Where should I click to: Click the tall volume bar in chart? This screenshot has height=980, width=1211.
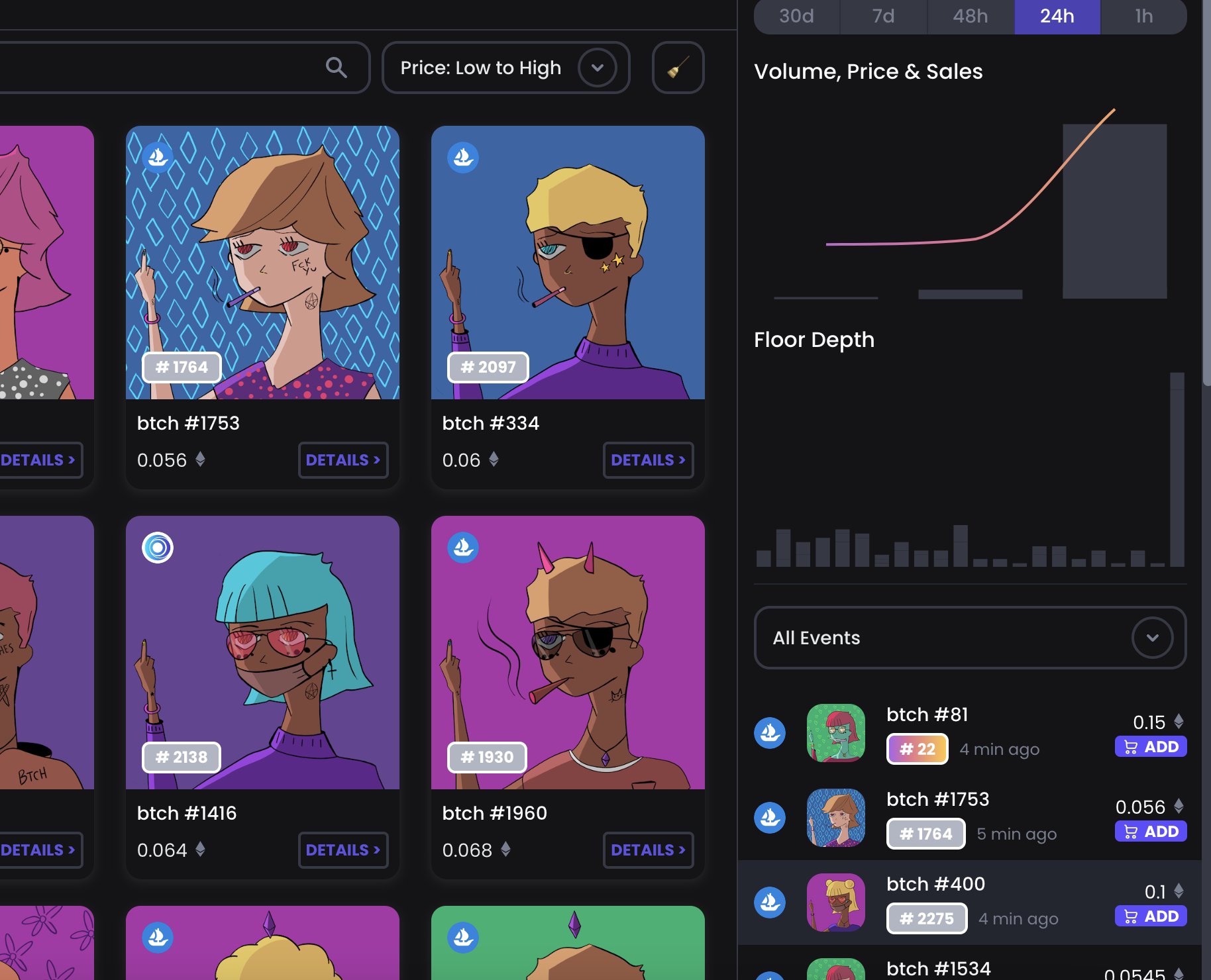pos(1114,211)
